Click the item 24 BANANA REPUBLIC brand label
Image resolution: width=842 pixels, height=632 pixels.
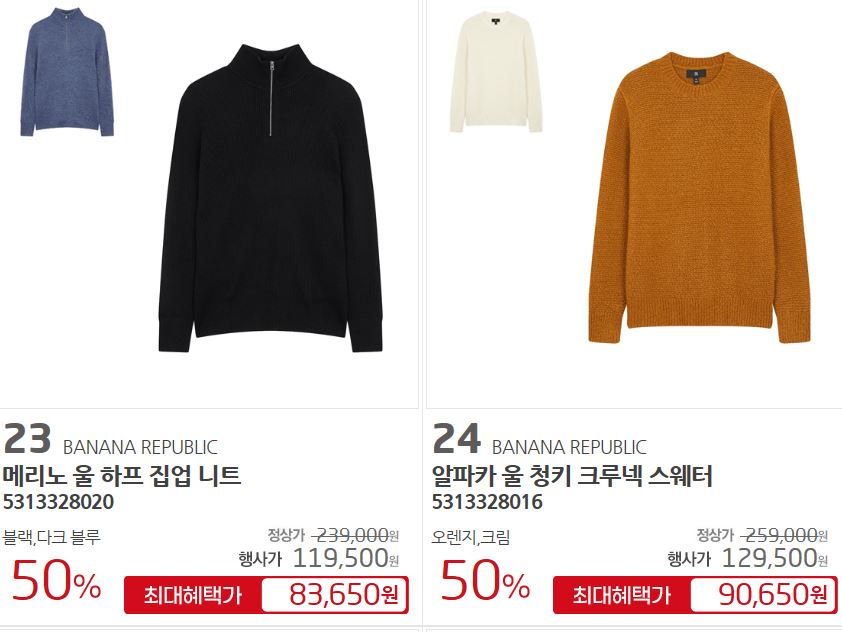click(x=569, y=447)
